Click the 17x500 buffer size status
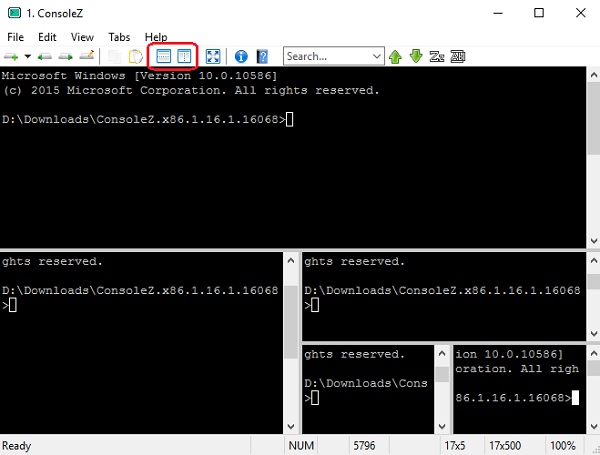The height and width of the screenshot is (455, 600). (x=505, y=445)
